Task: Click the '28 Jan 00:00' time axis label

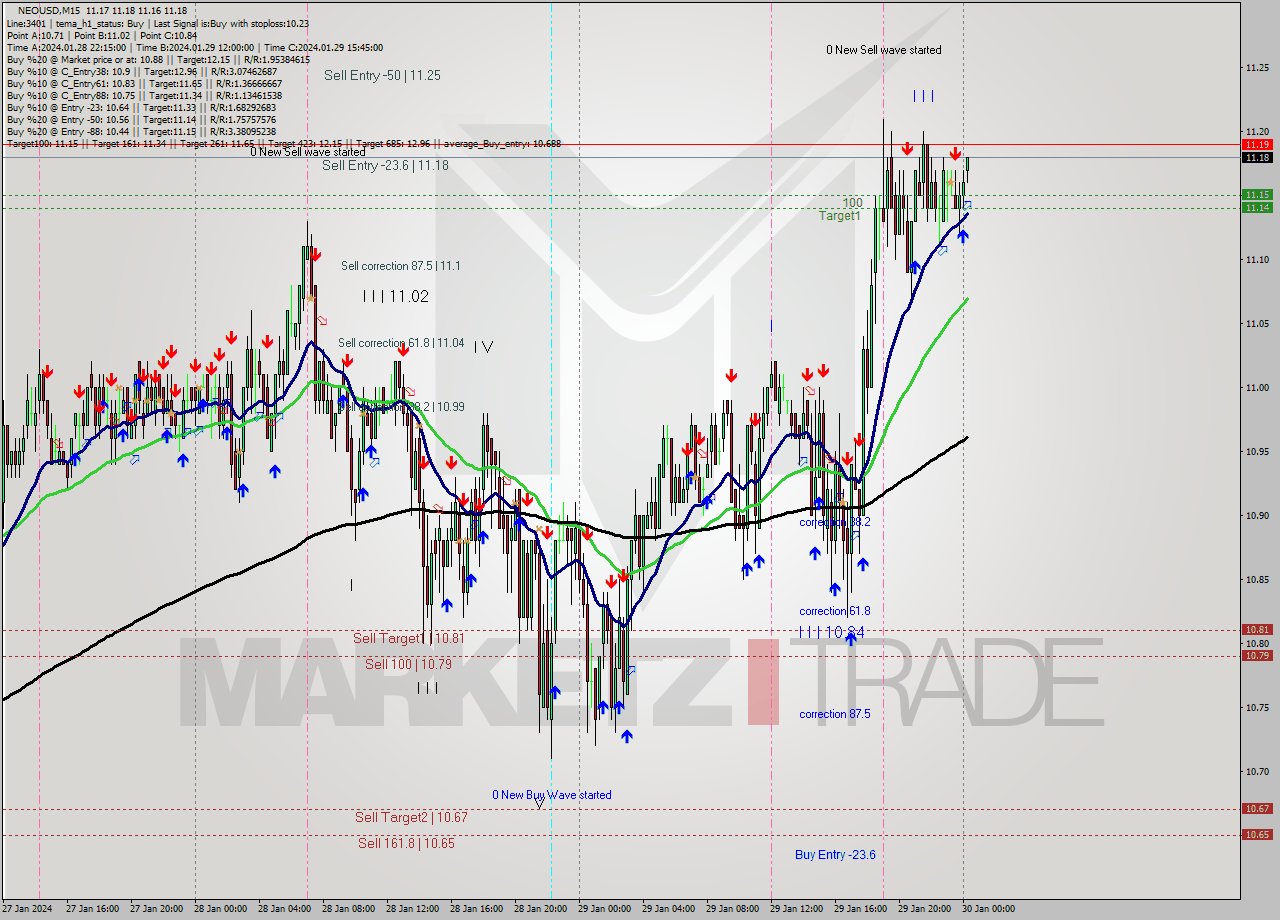Action: [x=221, y=909]
